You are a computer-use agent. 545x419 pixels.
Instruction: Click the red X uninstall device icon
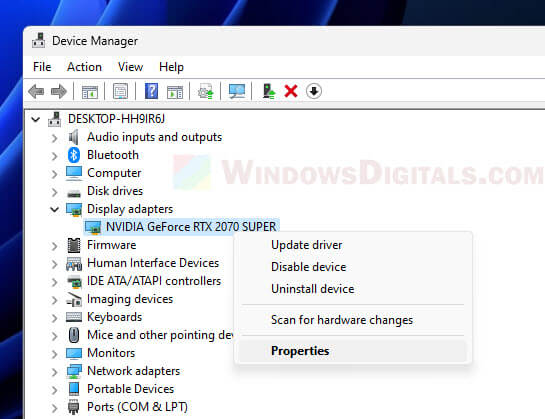click(291, 91)
